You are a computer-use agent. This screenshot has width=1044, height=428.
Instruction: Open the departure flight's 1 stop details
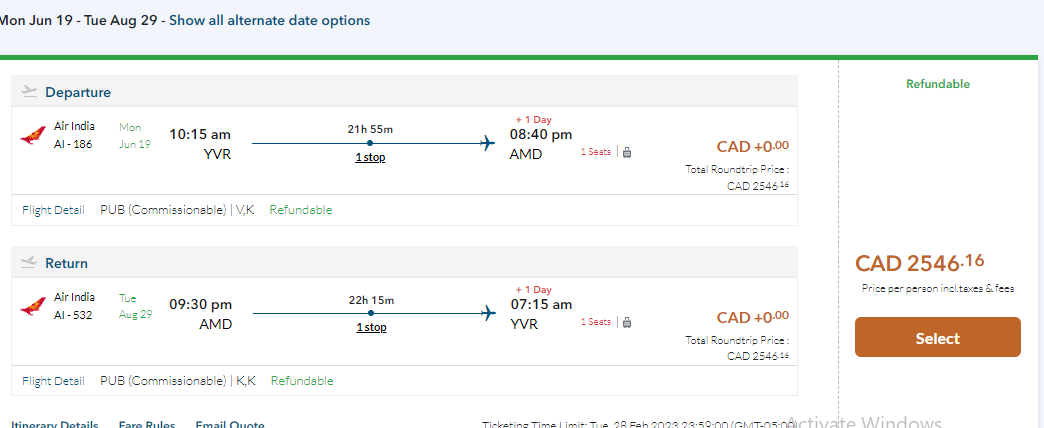[x=370, y=157]
